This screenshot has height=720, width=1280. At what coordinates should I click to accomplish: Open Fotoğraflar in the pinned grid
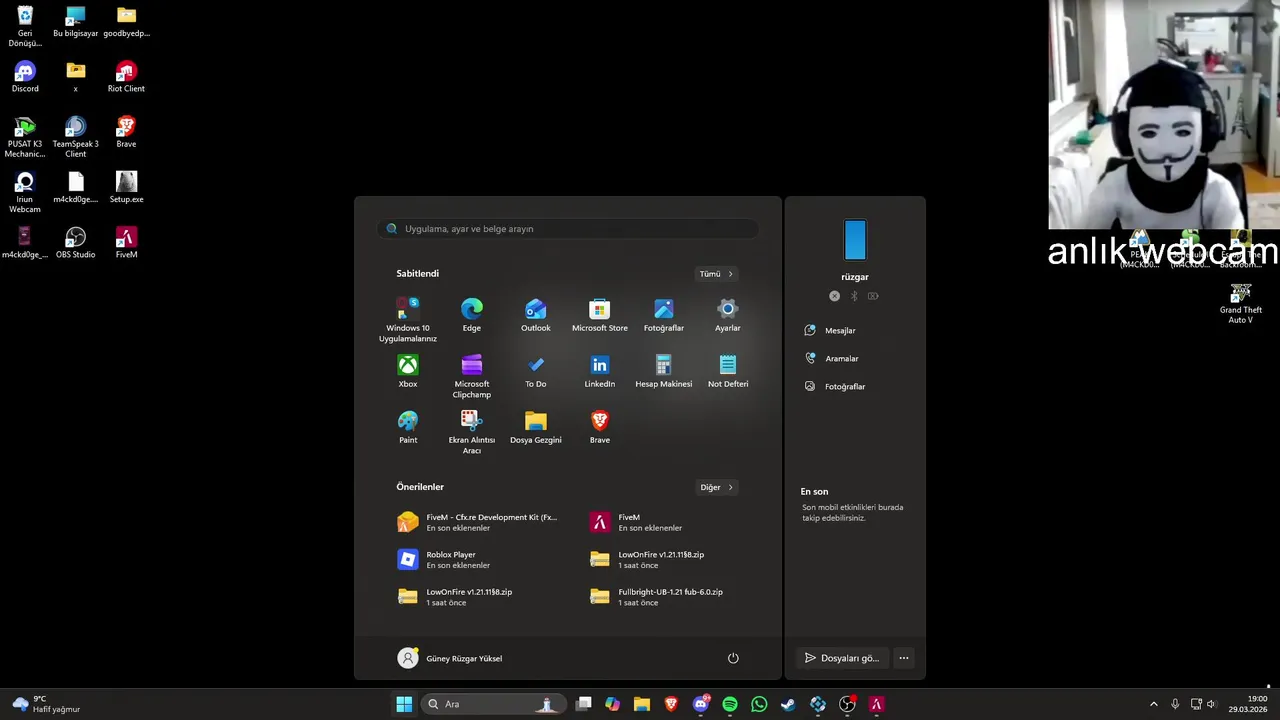click(663, 315)
